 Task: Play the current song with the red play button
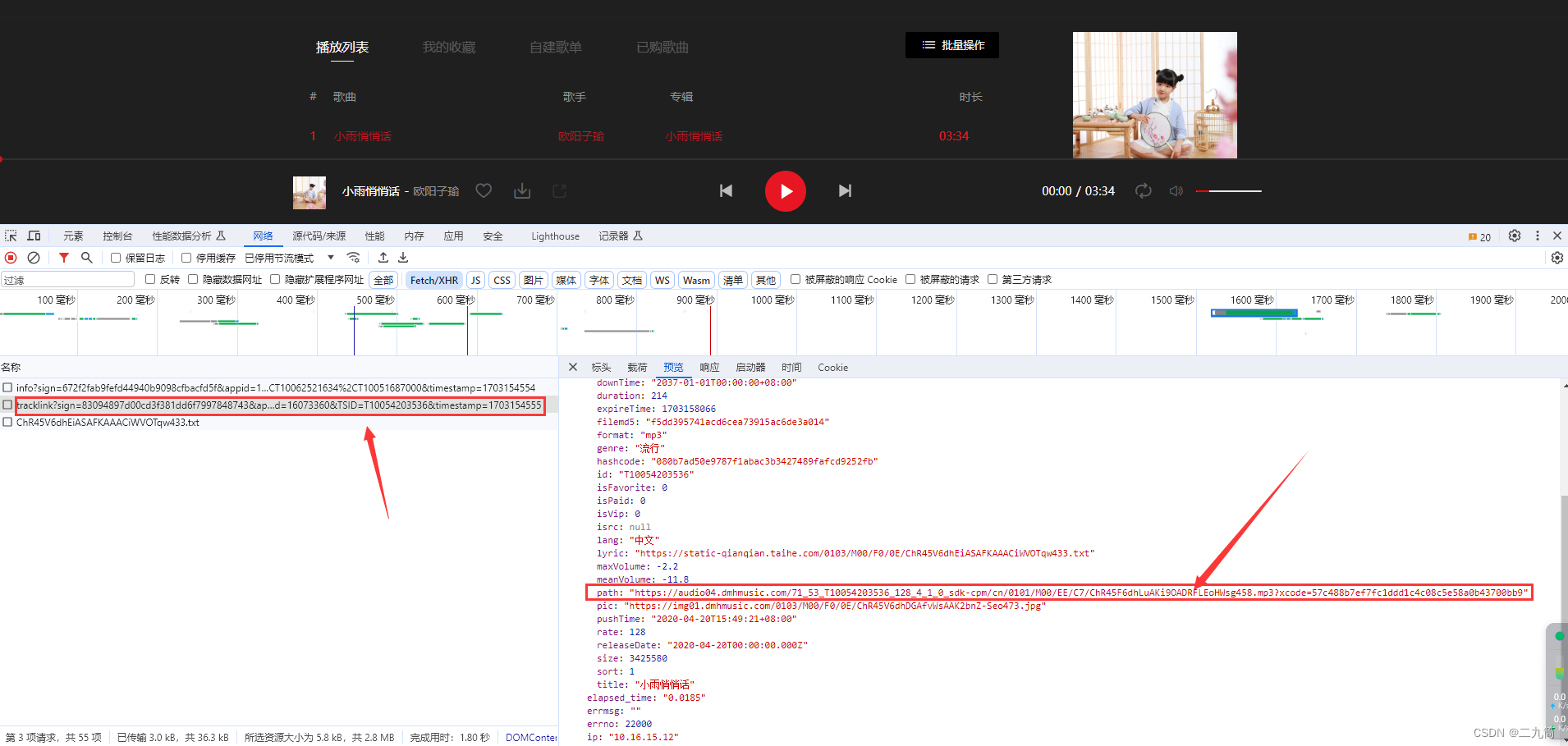click(x=785, y=191)
